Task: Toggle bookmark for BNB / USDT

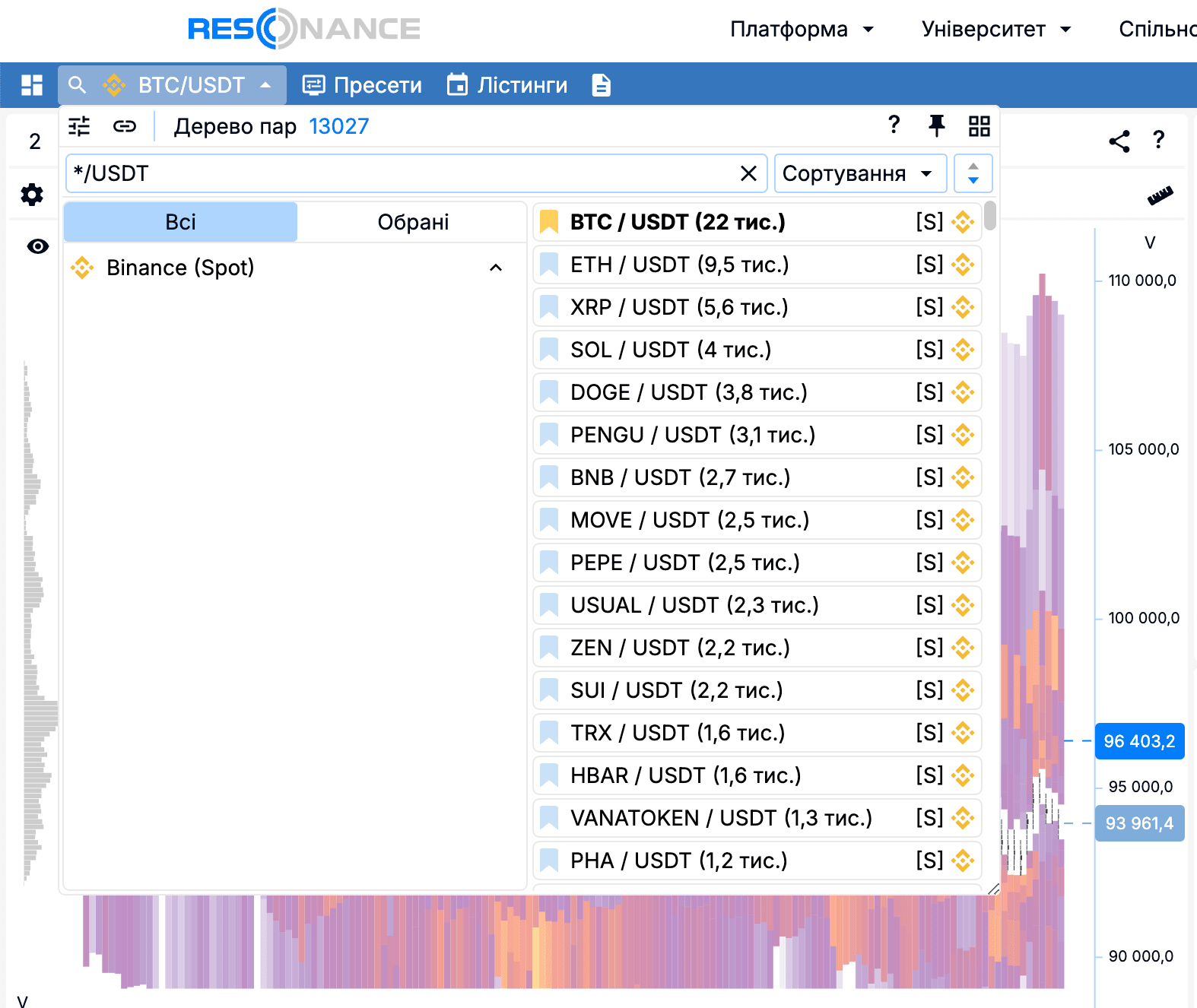Action: (x=549, y=477)
